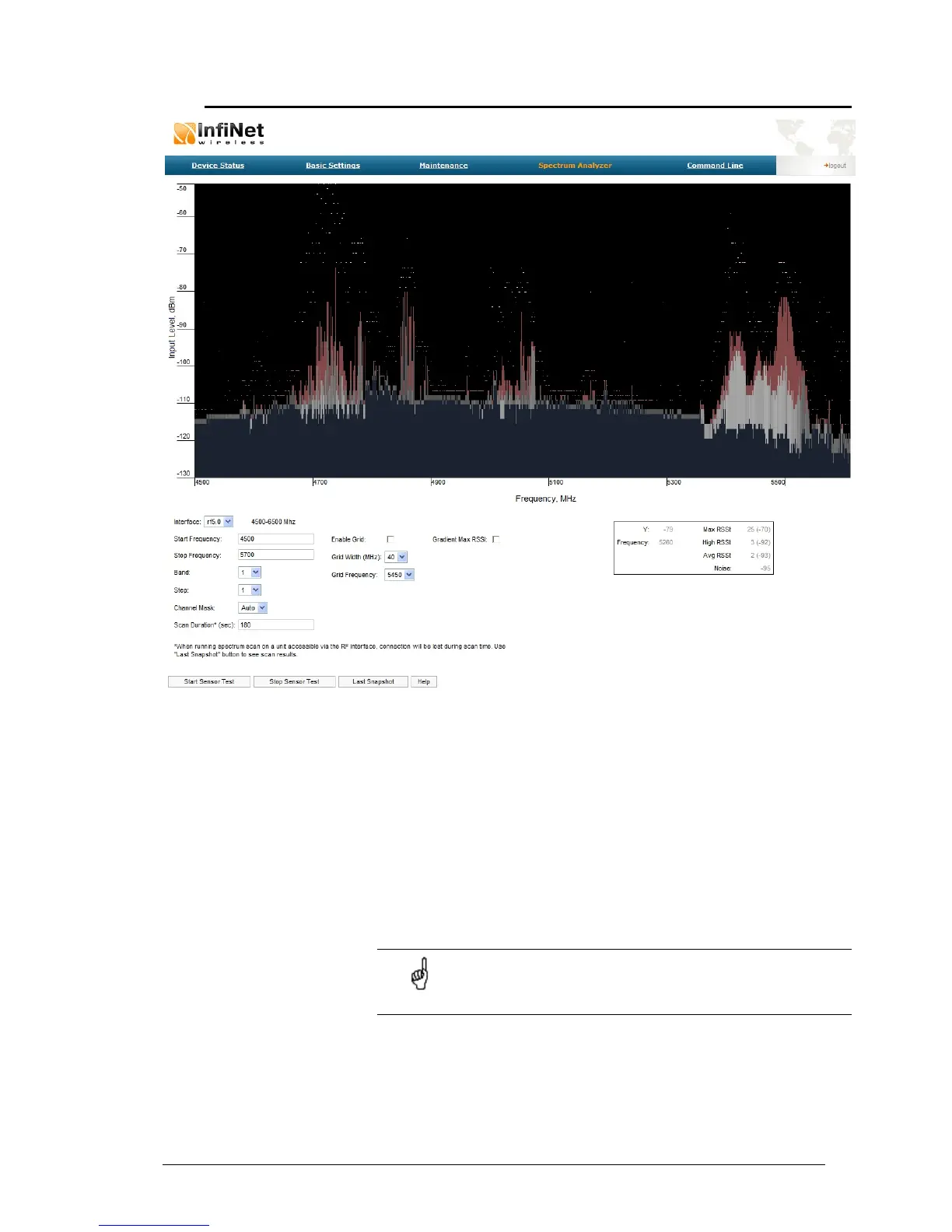This screenshot has height=1232, width=952.
Task: Switch to the Maintenance tab
Action: [x=443, y=166]
